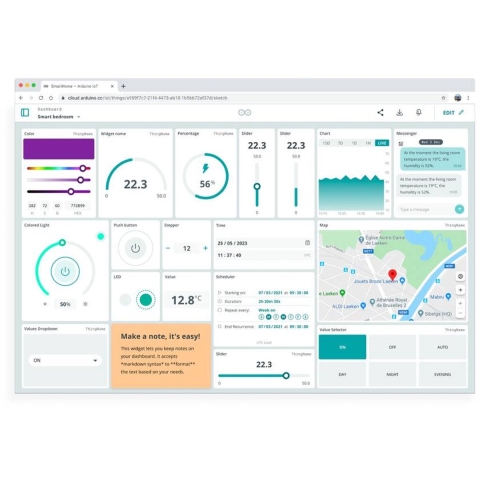Toggle the Push button power control

[135, 248]
